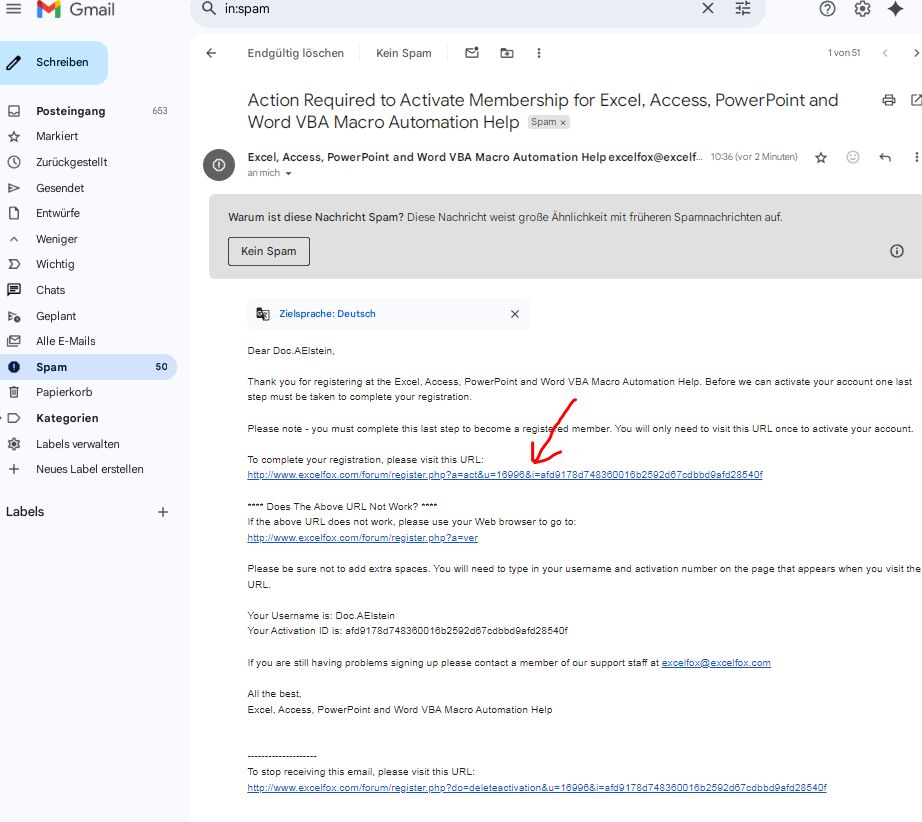
Task: Open the Entwürfe folder
Action: point(58,213)
